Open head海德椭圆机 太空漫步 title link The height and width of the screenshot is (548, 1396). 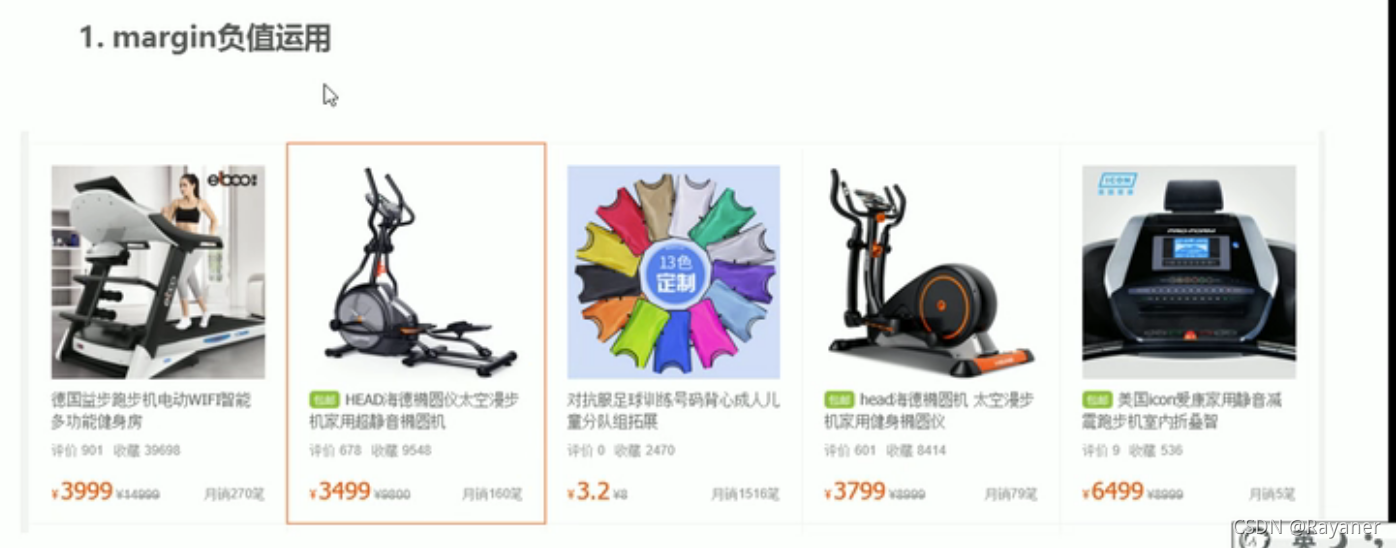(x=930, y=411)
